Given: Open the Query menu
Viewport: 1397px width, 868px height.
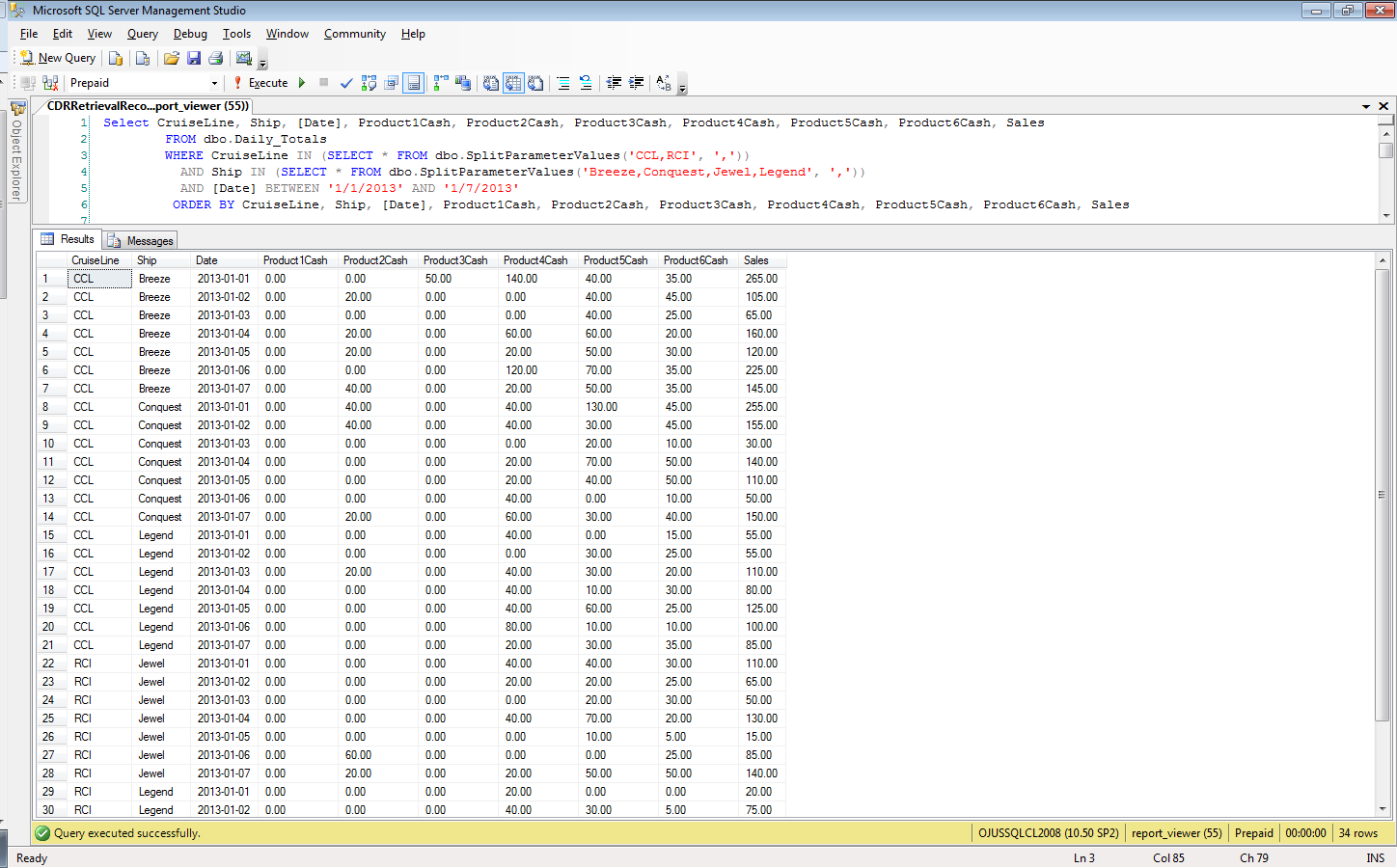Looking at the screenshot, I should click(x=142, y=34).
